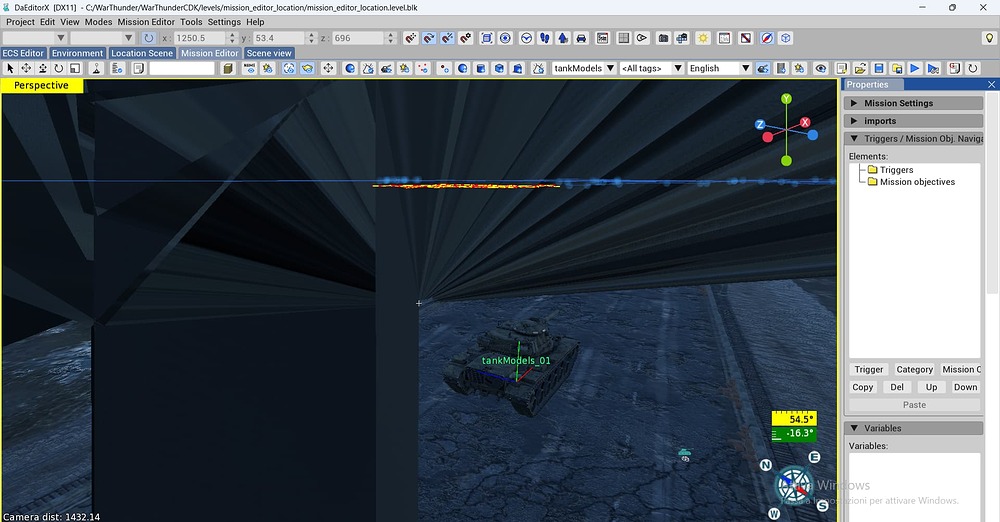Switch to the Environment tab

click(77, 53)
